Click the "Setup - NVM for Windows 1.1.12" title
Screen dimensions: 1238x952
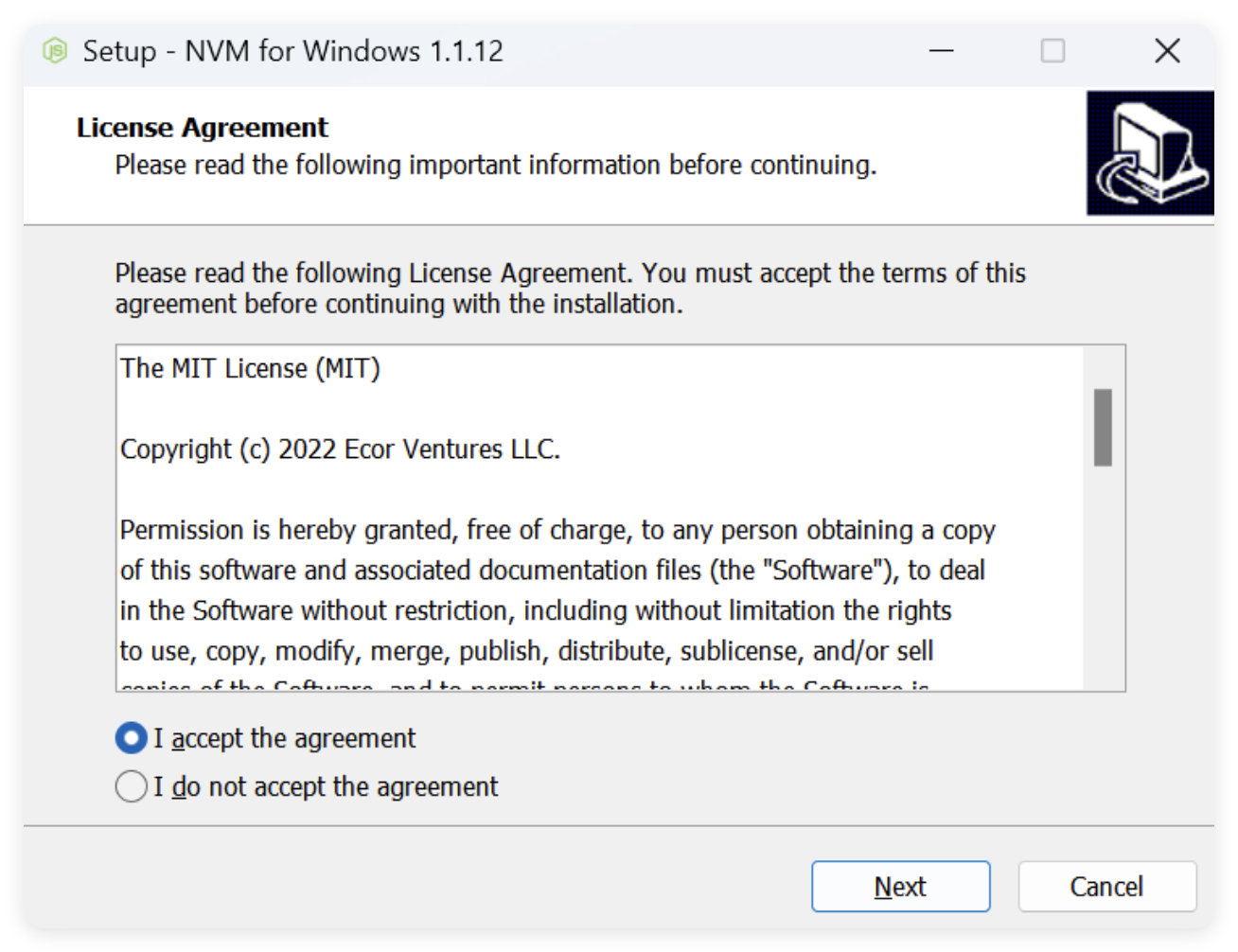(x=293, y=51)
